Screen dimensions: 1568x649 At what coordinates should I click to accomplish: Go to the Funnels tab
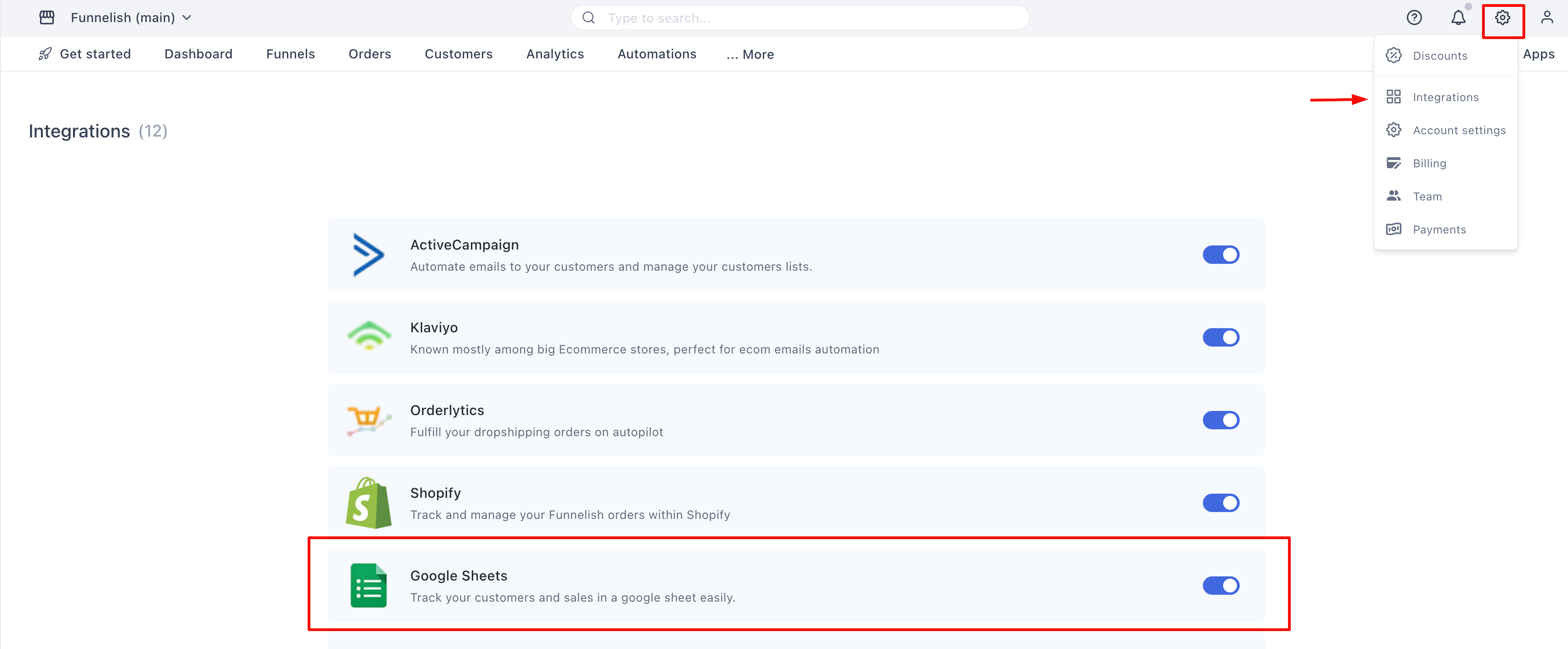click(290, 54)
